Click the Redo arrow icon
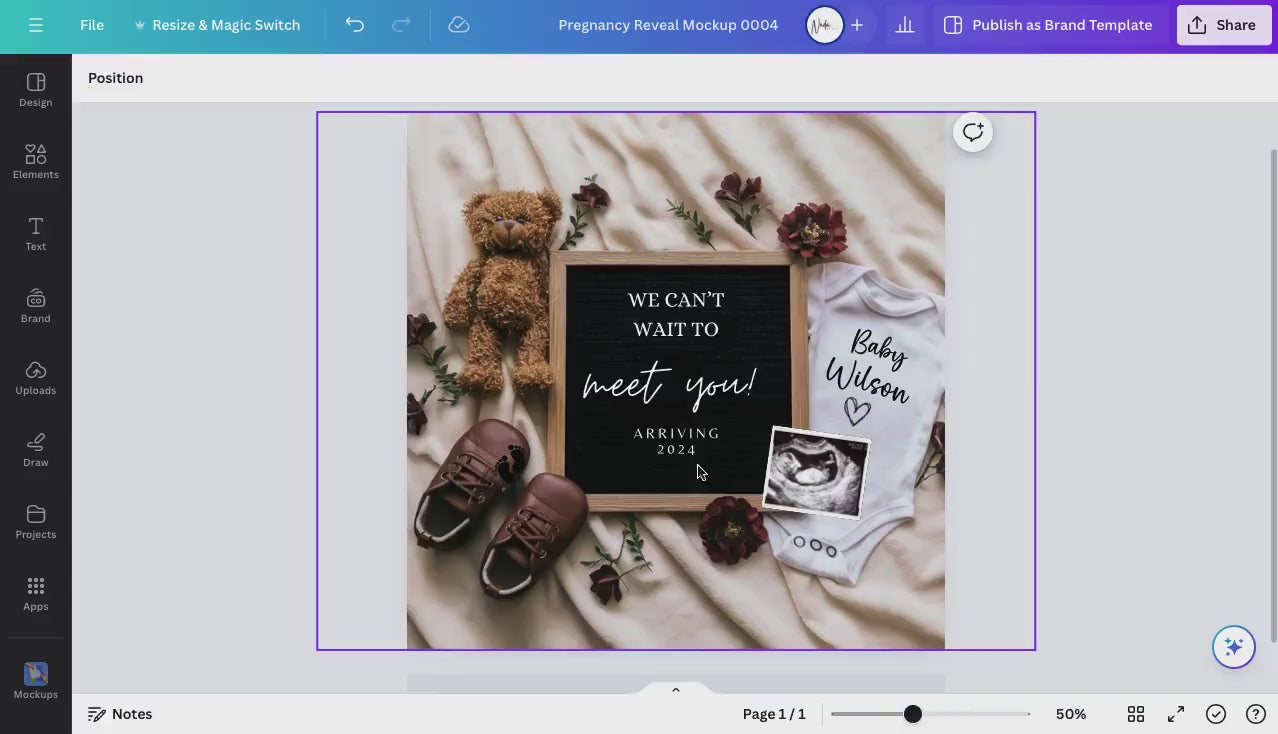Image resolution: width=1278 pixels, height=734 pixels. point(401,25)
